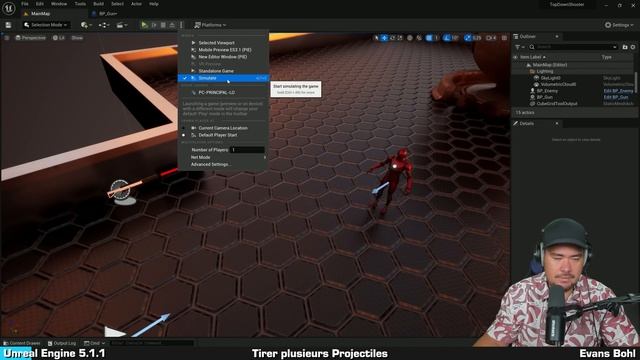
Task: Click the Number of Players field
Action: [247, 150]
